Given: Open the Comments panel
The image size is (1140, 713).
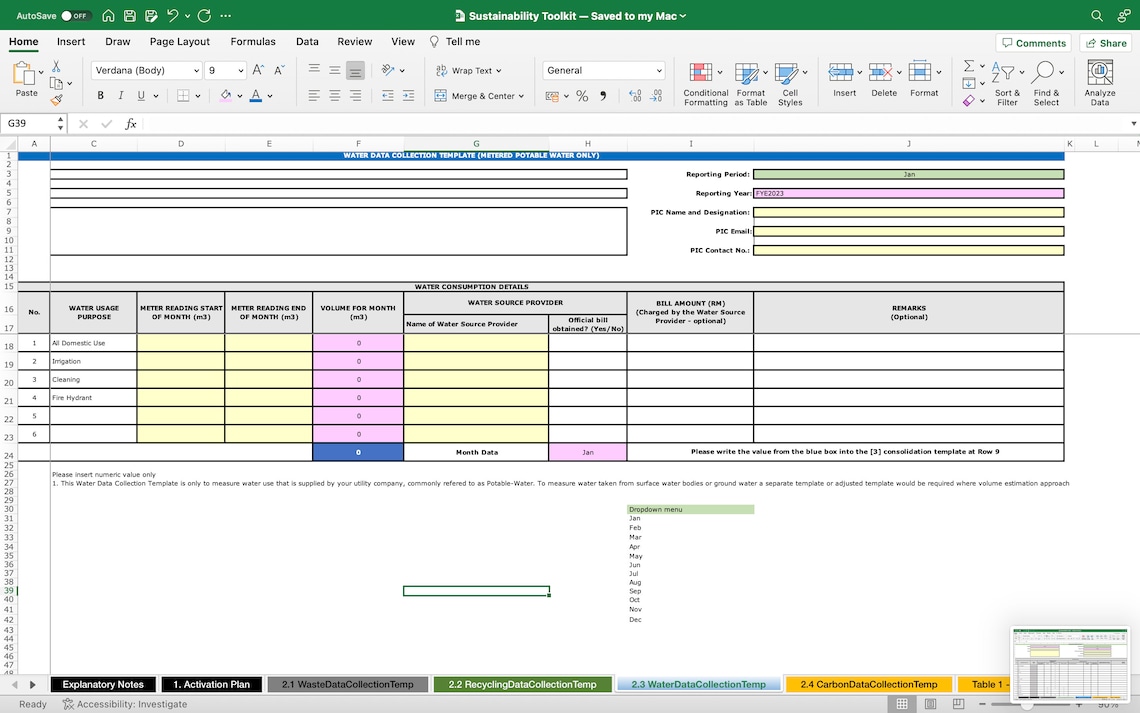Looking at the screenshot, I should [x=1033, y=42].
